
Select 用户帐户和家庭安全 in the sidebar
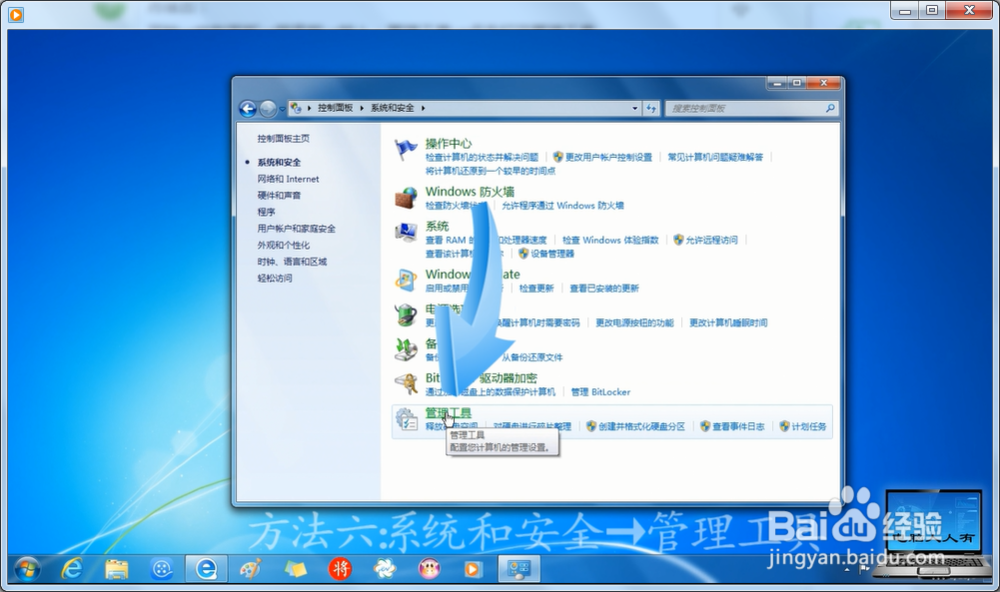(x=296, y=228)
